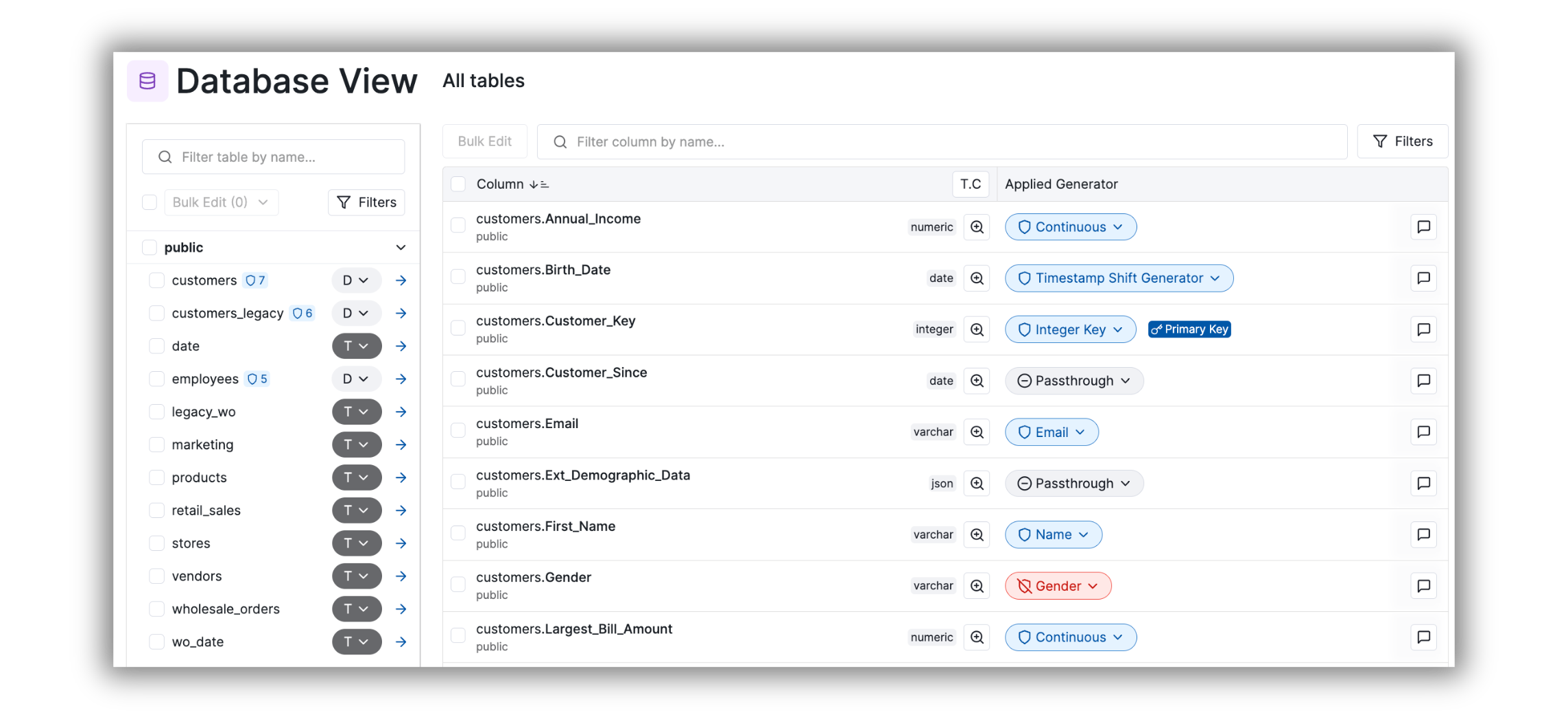
Task: Click the magnifier icon for customers.Annual_Income
Action: pyautogui.click(x=977, y=227)
